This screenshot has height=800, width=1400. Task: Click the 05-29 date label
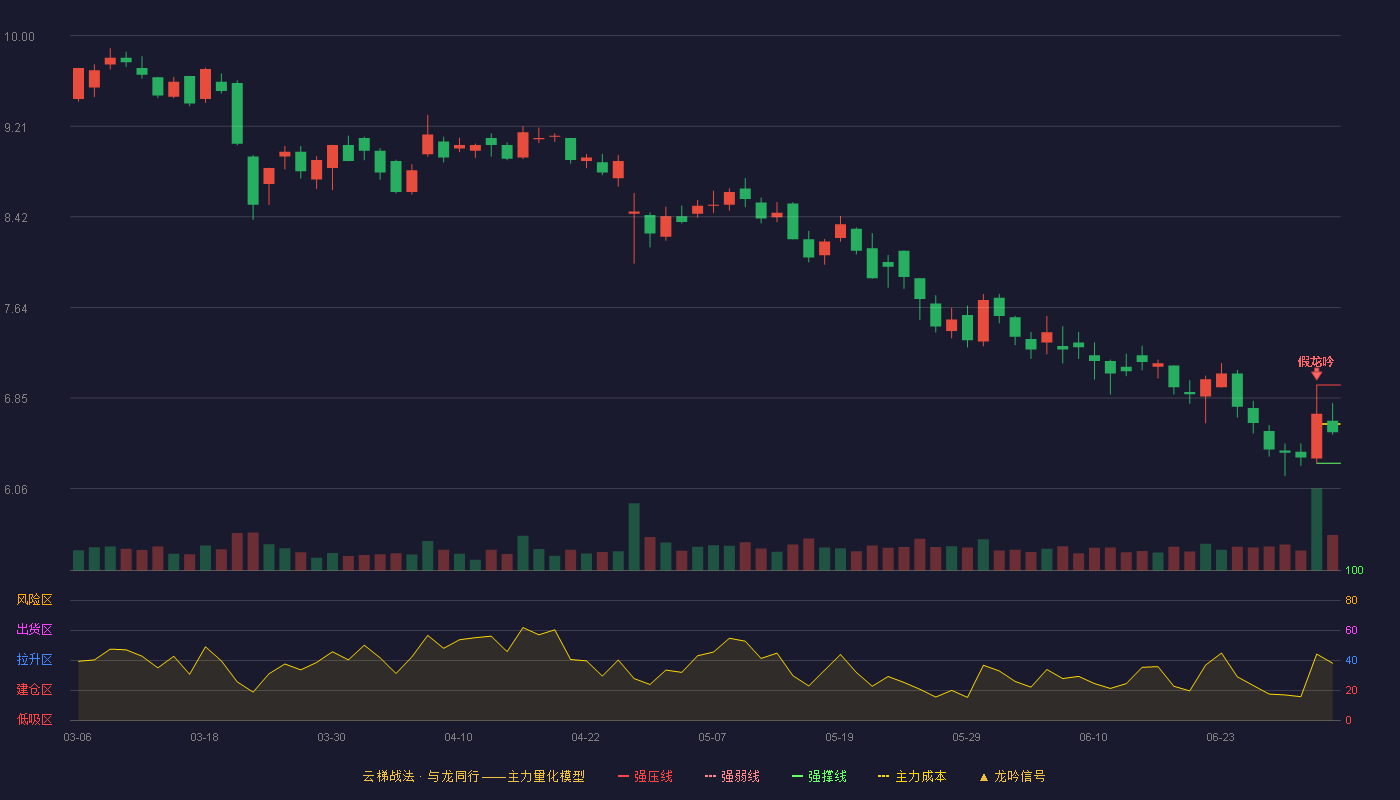(966, 737)
